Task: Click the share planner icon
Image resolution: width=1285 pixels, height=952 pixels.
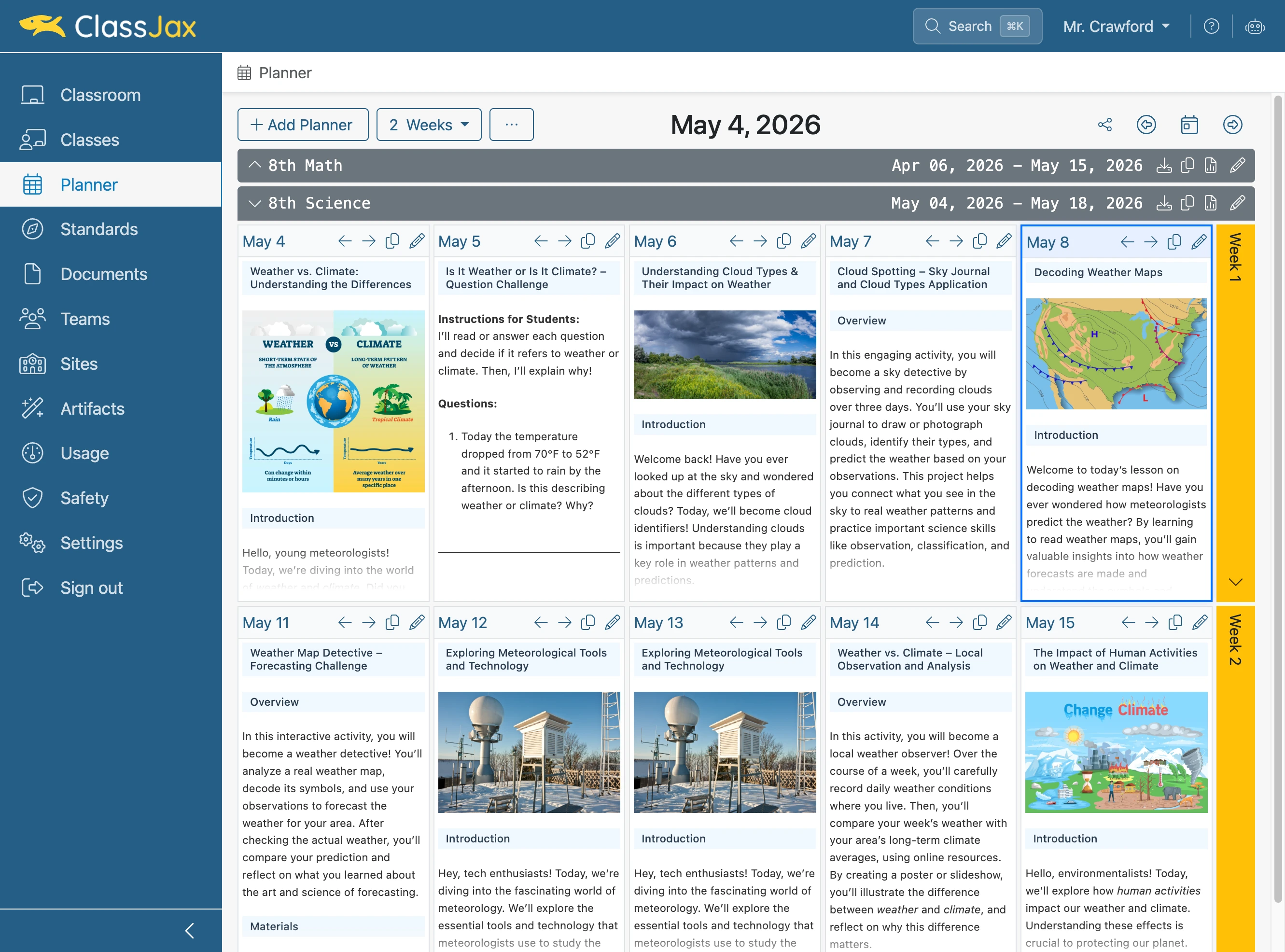Action: point(1104,125)
